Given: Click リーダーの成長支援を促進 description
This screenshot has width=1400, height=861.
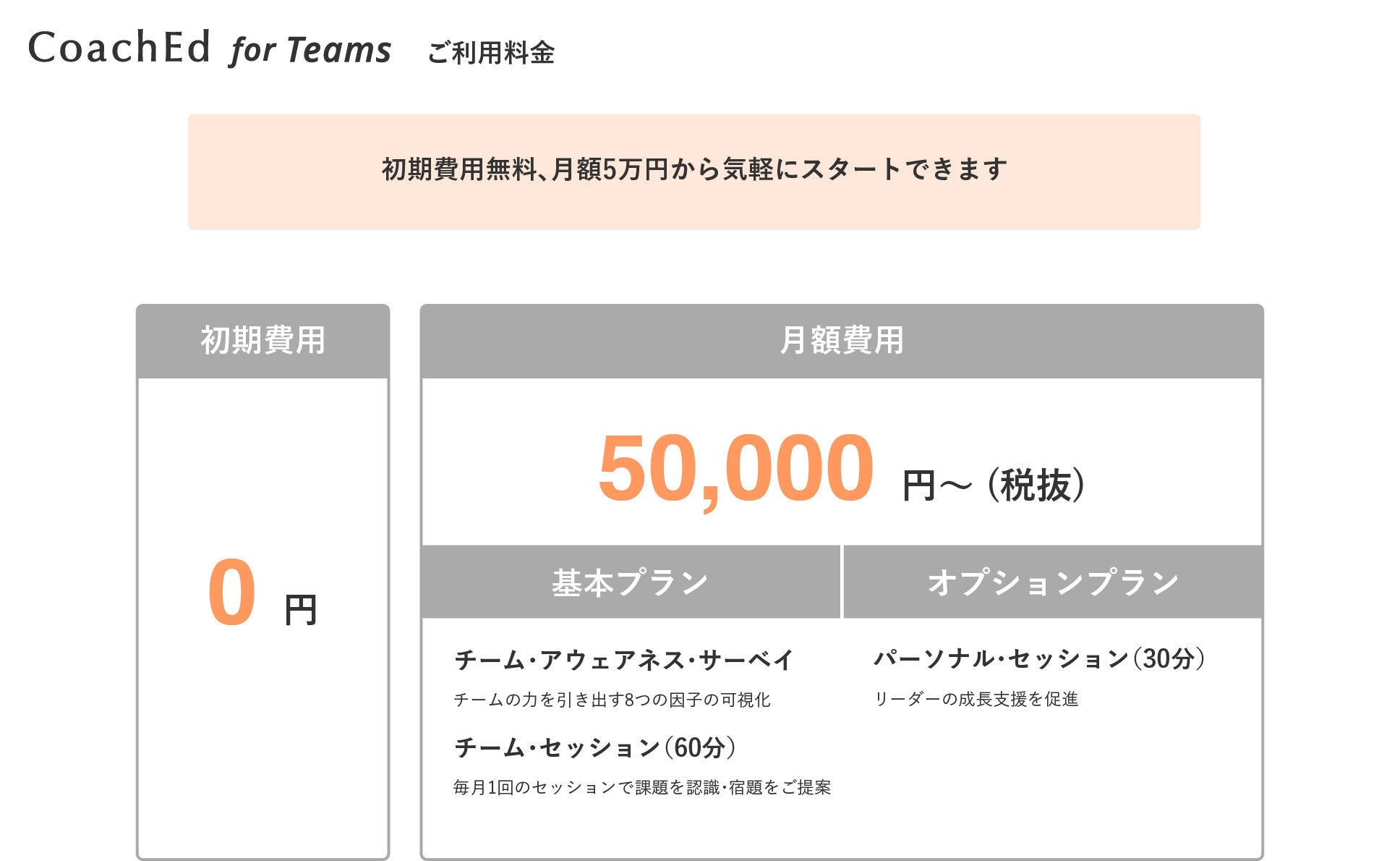Looking at the screenshot, I should tap(976, 699).
